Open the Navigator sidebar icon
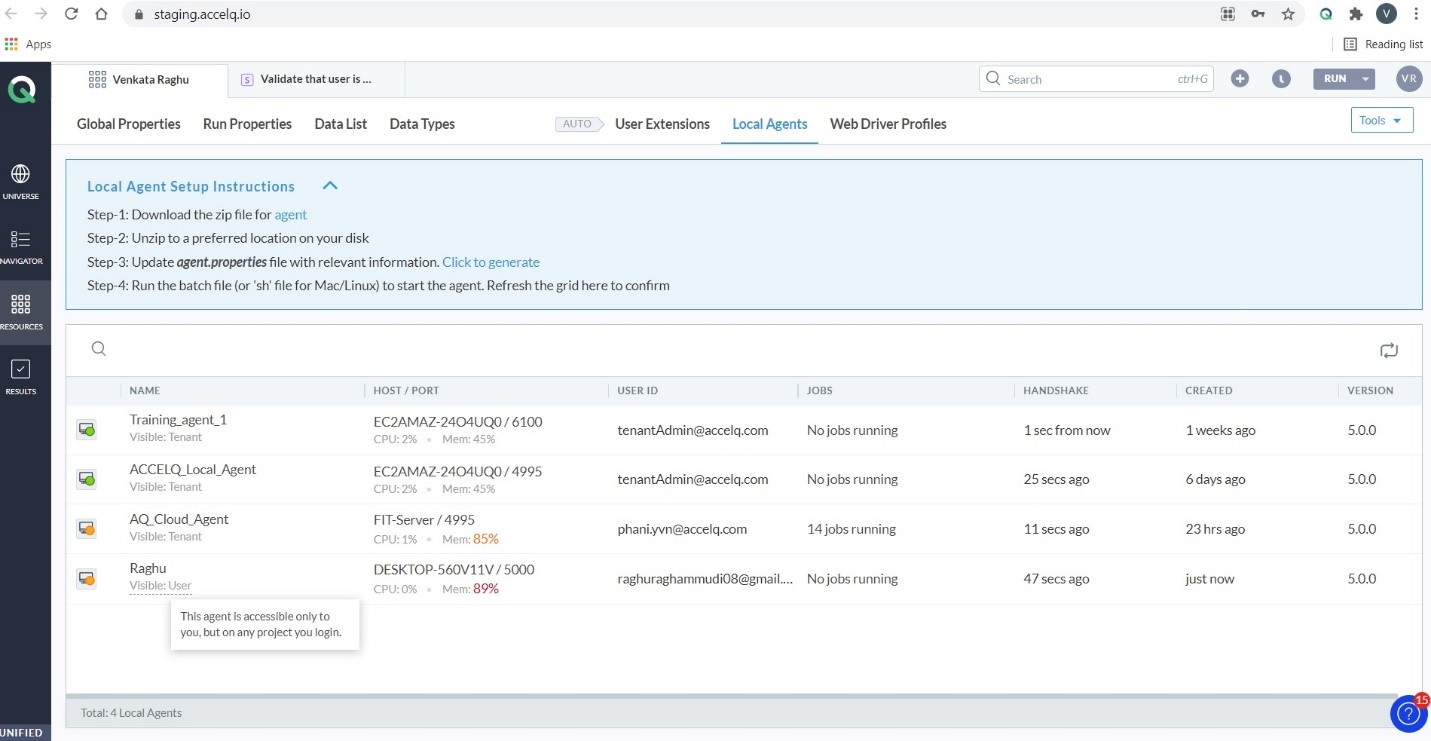The height and width of the screenshot is (741, 1431). click(20, 246)
